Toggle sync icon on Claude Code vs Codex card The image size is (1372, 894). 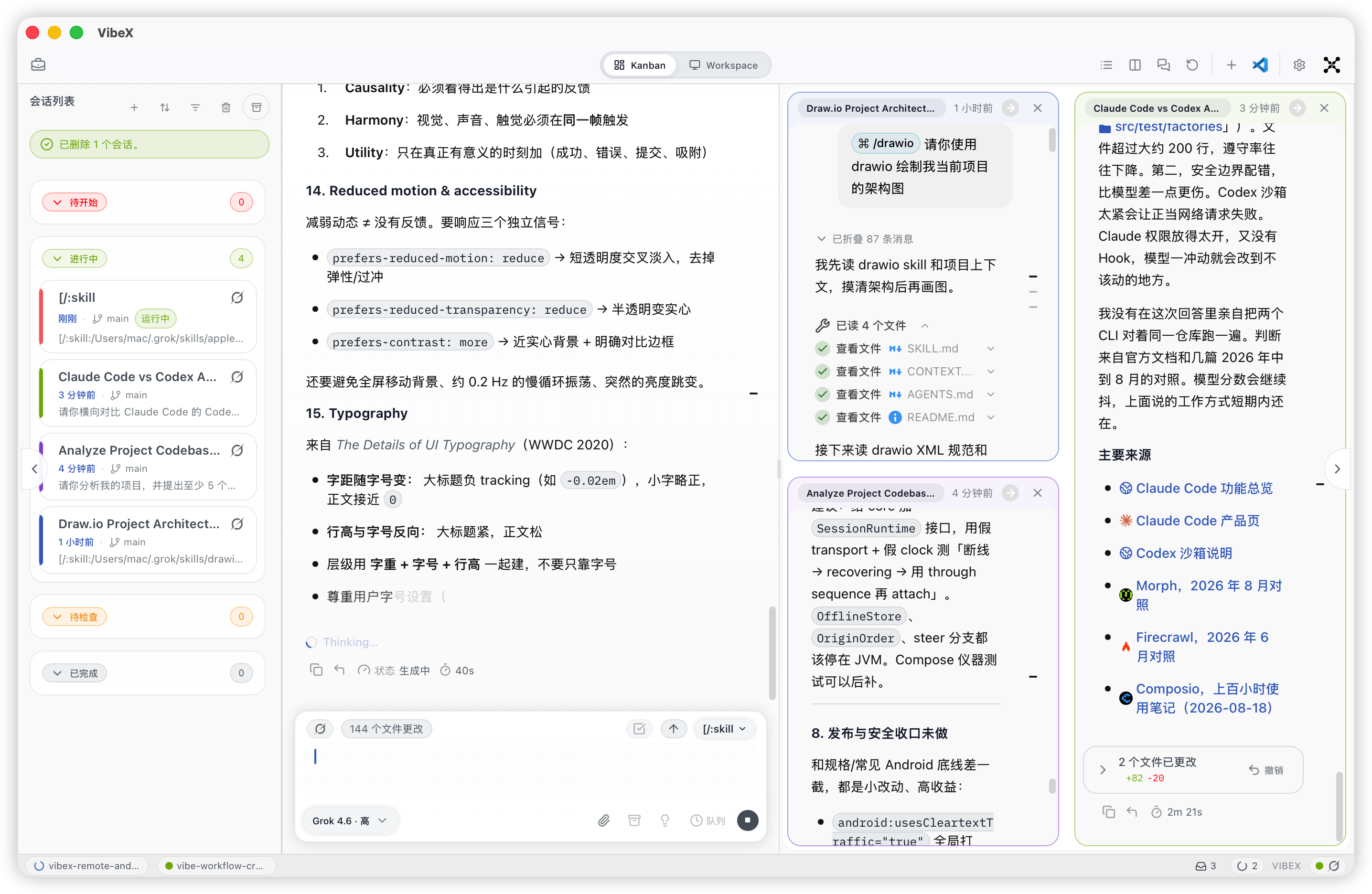pos(237,376)
